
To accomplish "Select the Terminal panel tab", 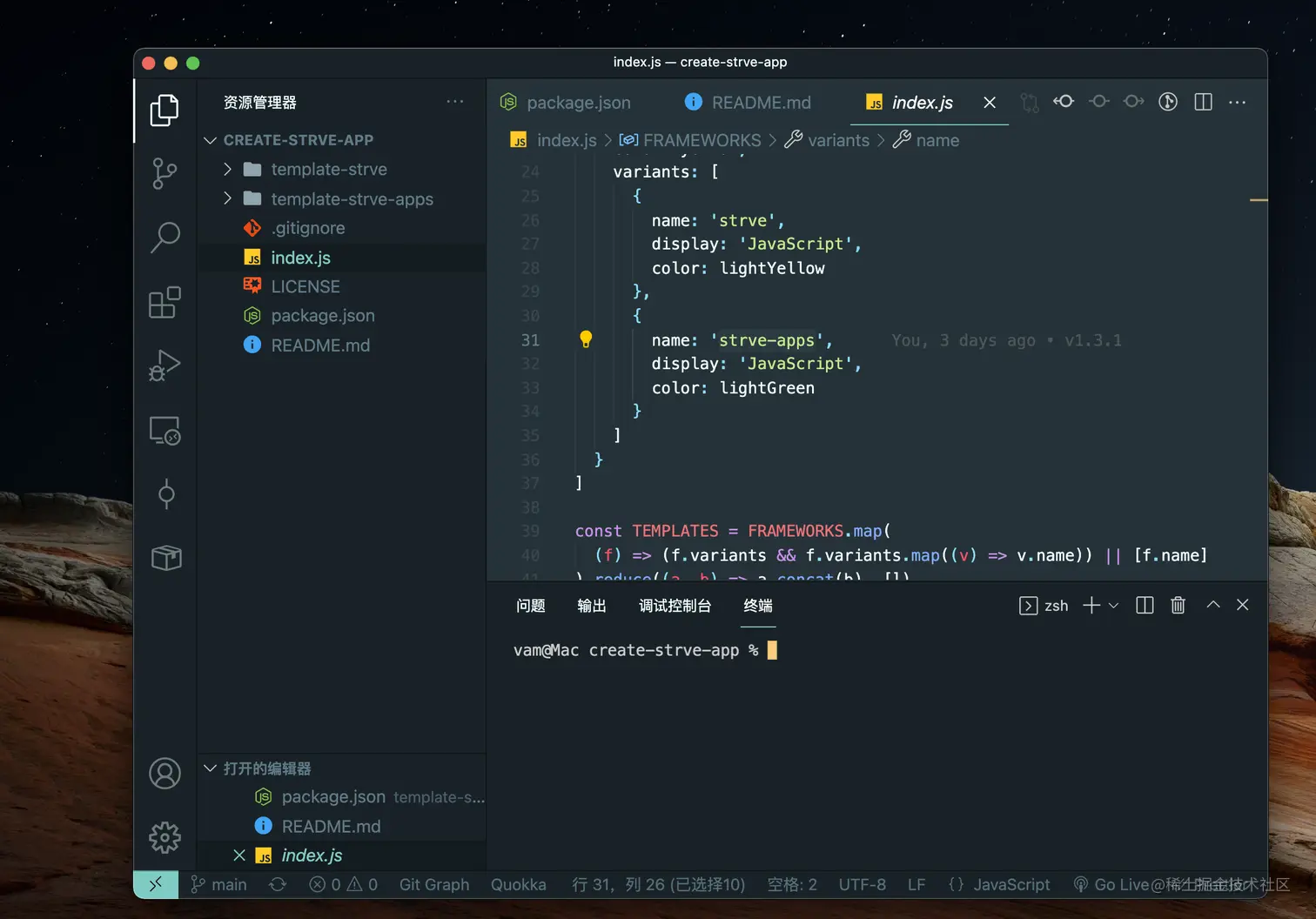I will 758,606.
